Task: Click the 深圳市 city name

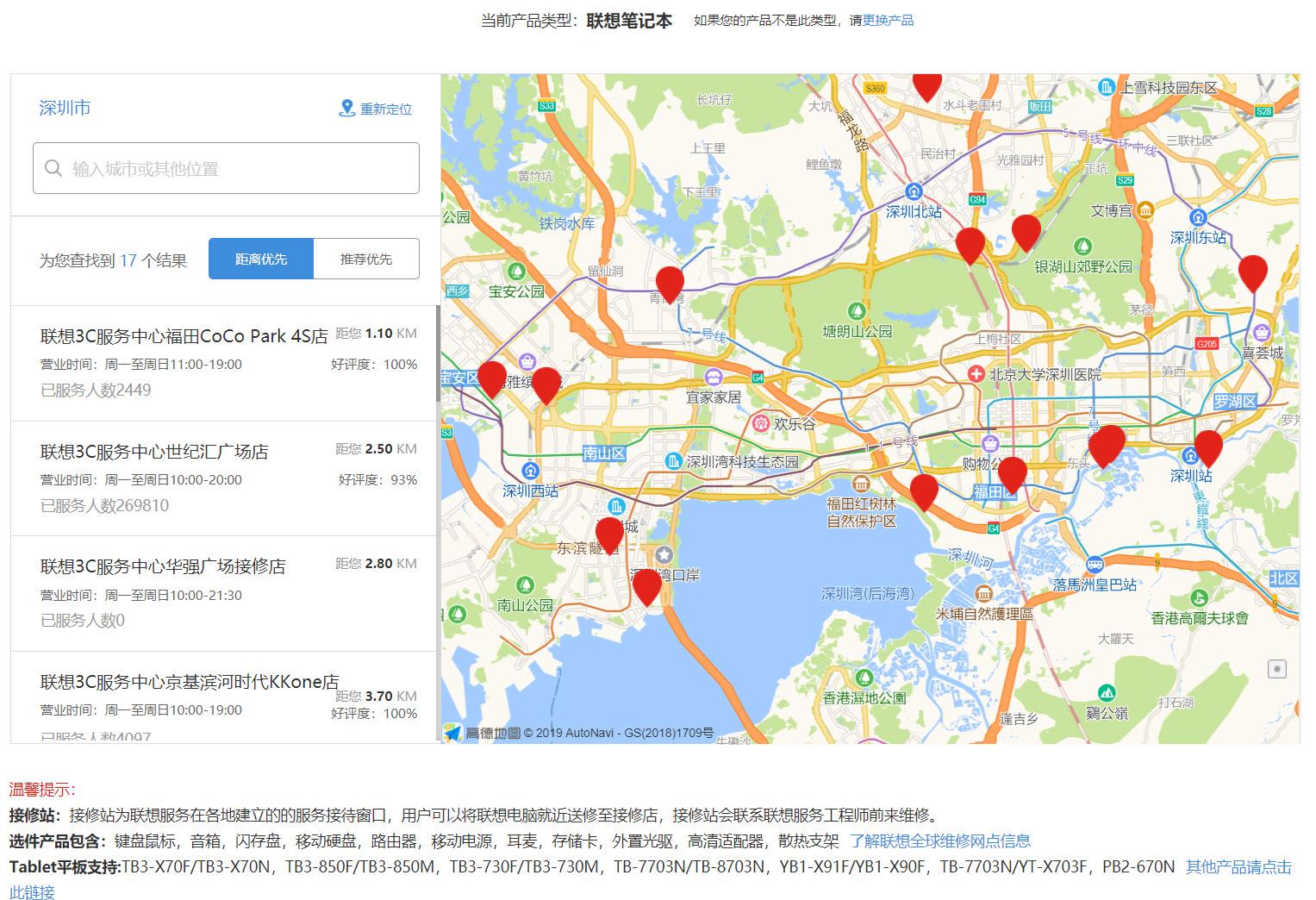Action: 65,108
